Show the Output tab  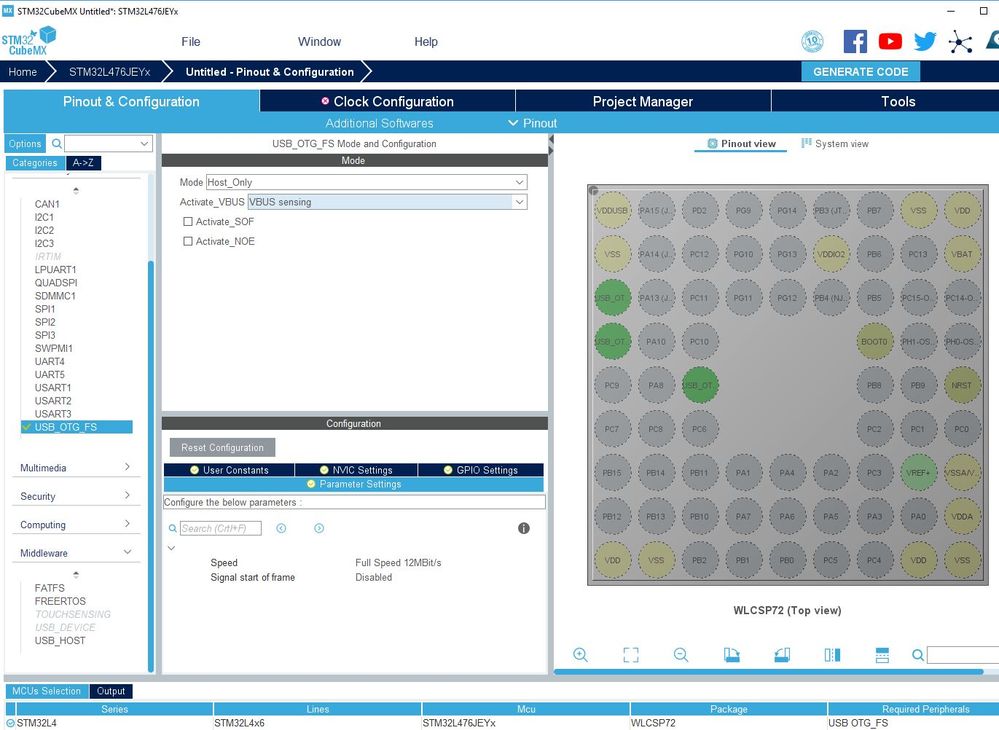111,691
